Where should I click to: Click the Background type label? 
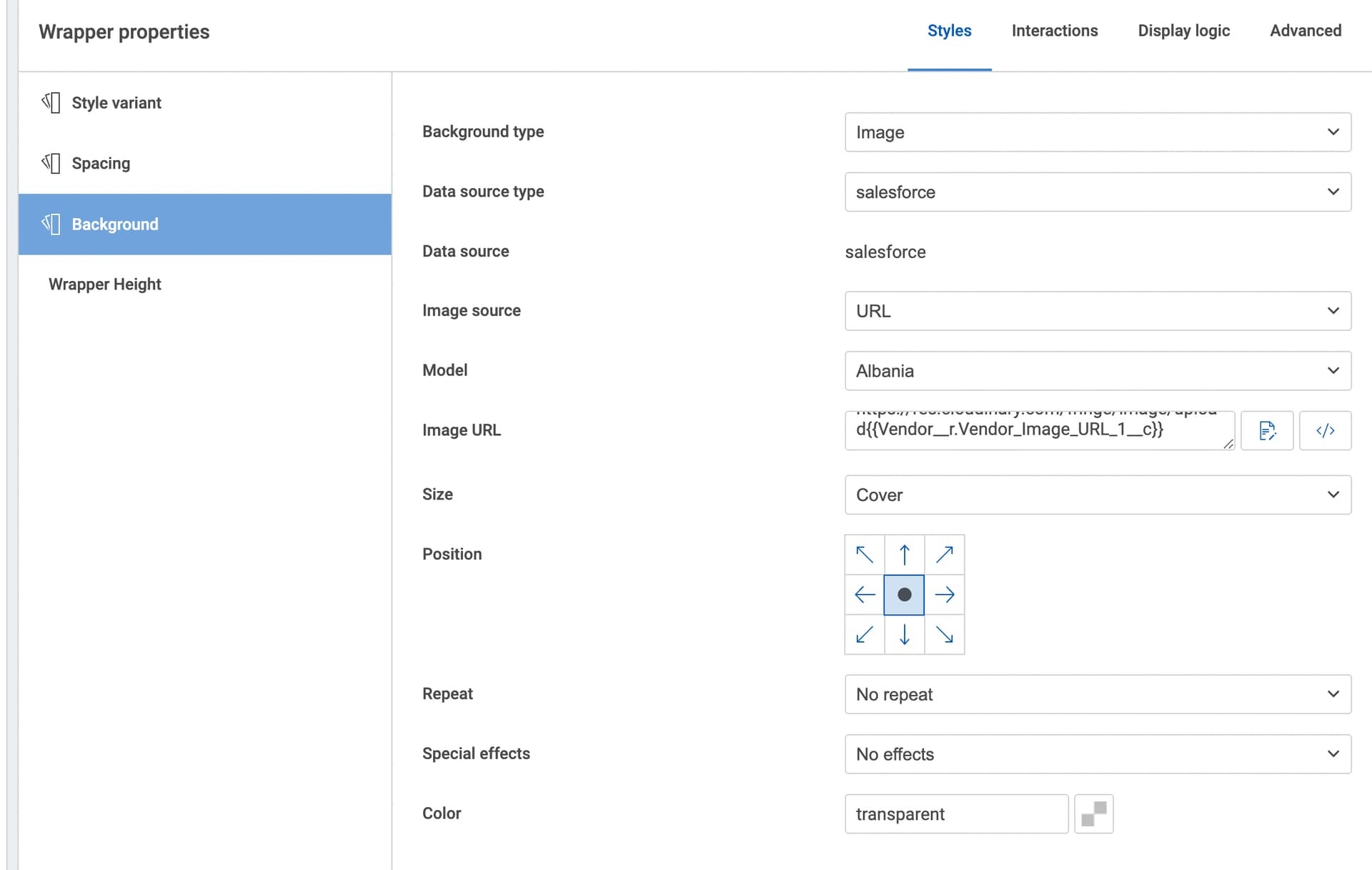tap(483, 132)
